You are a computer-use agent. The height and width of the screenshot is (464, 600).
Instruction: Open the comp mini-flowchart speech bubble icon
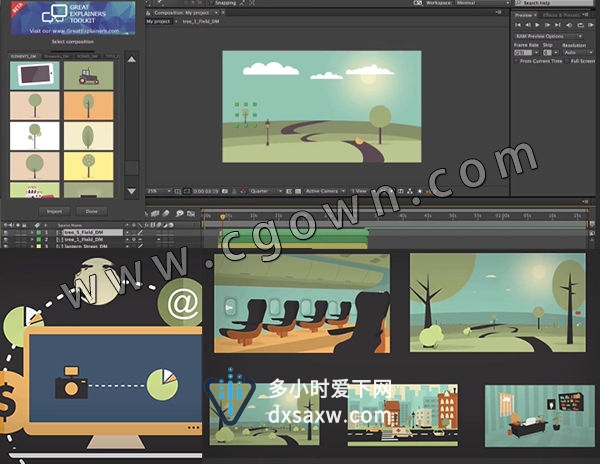179,213
